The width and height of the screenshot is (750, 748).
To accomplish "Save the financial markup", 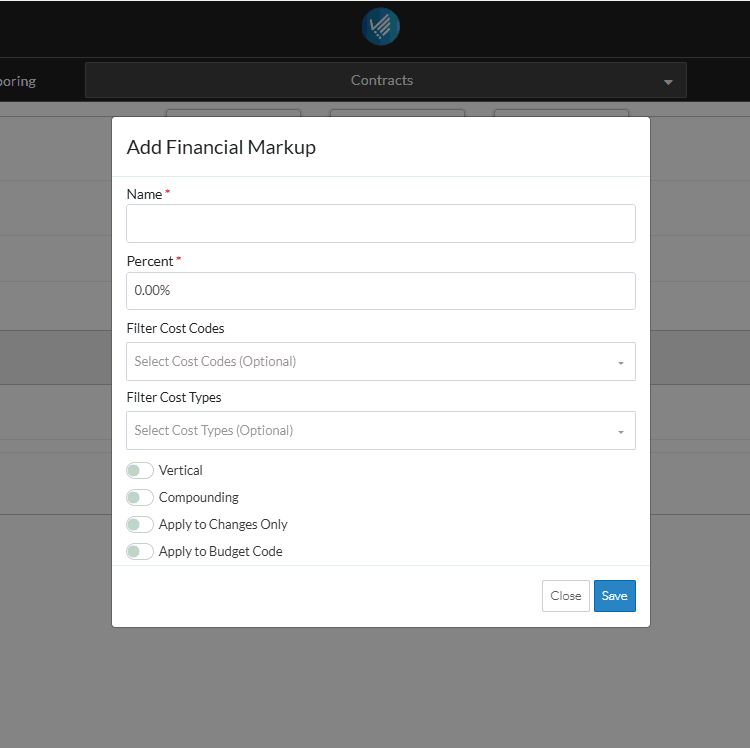I will tap(614, 596).
